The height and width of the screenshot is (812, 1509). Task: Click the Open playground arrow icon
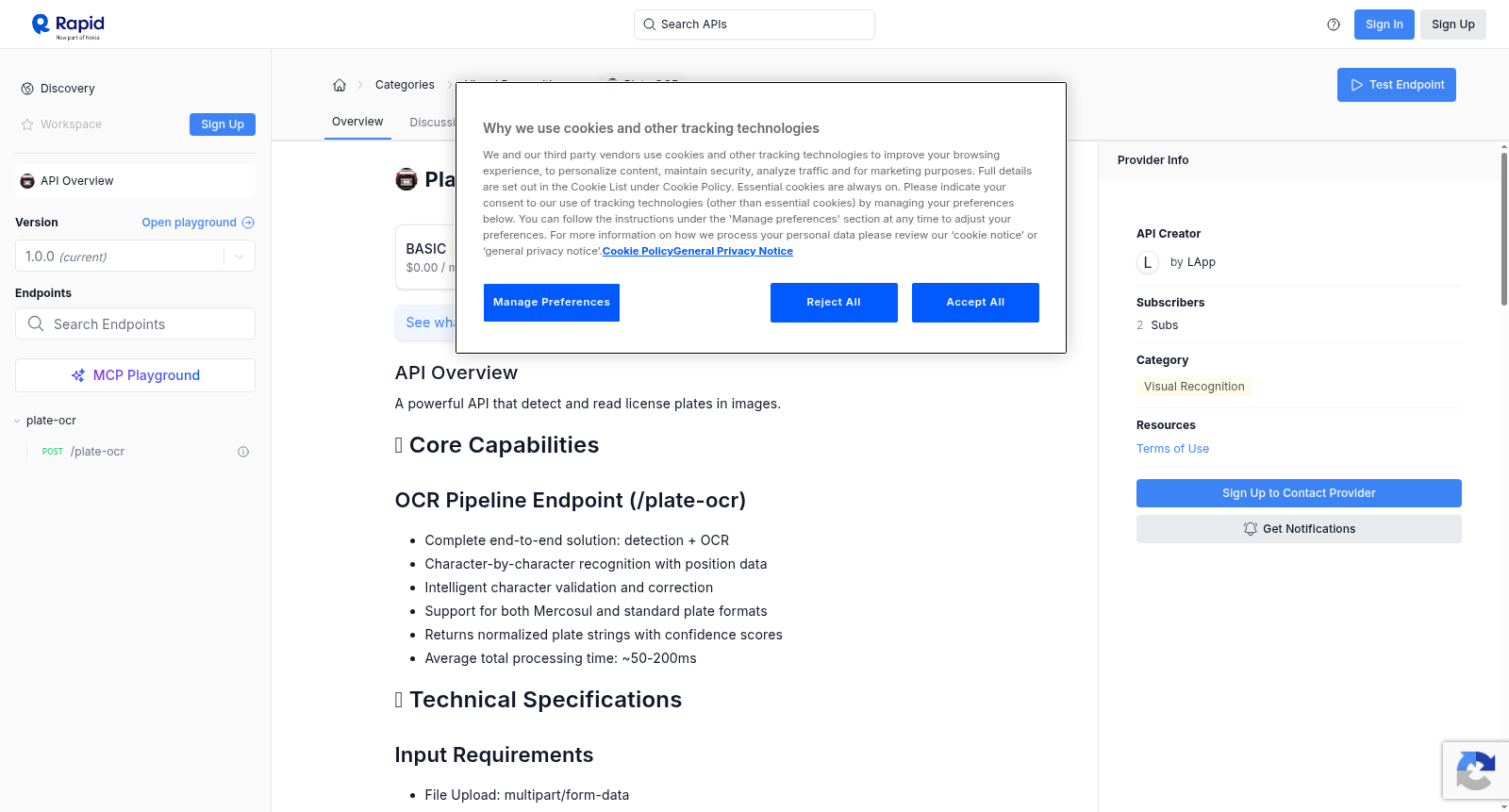point(248,223)
